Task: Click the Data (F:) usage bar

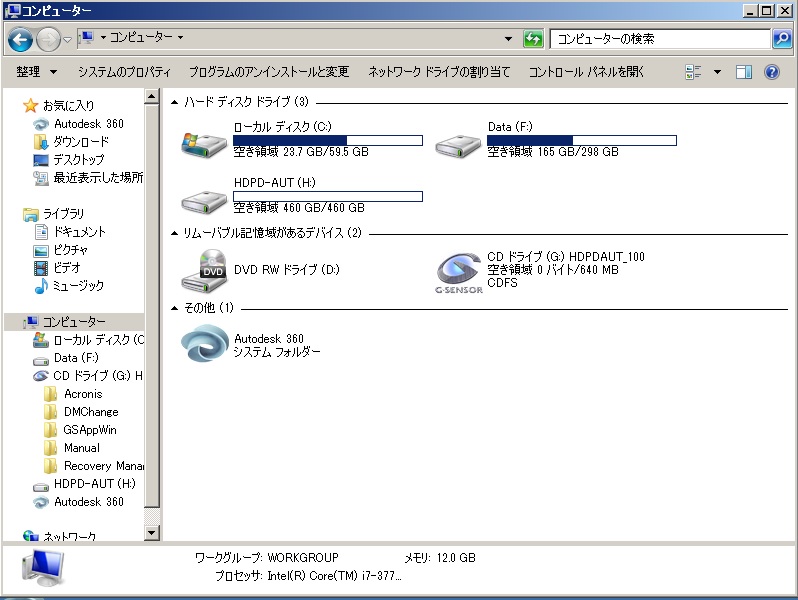Action: pos(582,140)
